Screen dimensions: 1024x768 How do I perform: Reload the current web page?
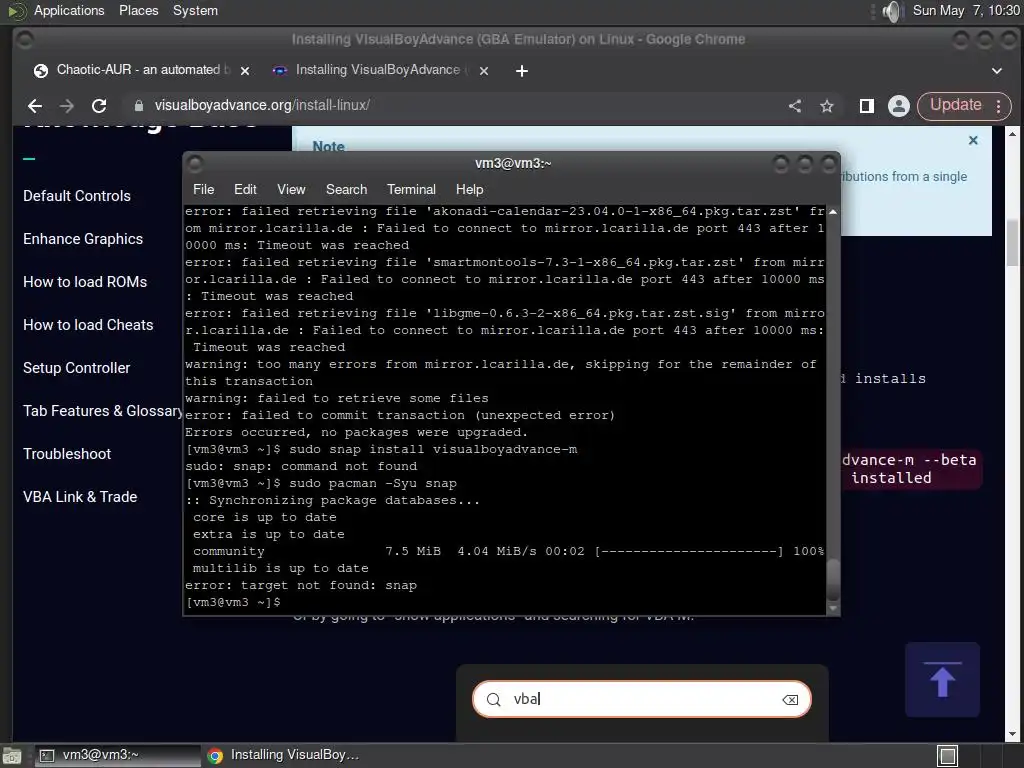99,106
